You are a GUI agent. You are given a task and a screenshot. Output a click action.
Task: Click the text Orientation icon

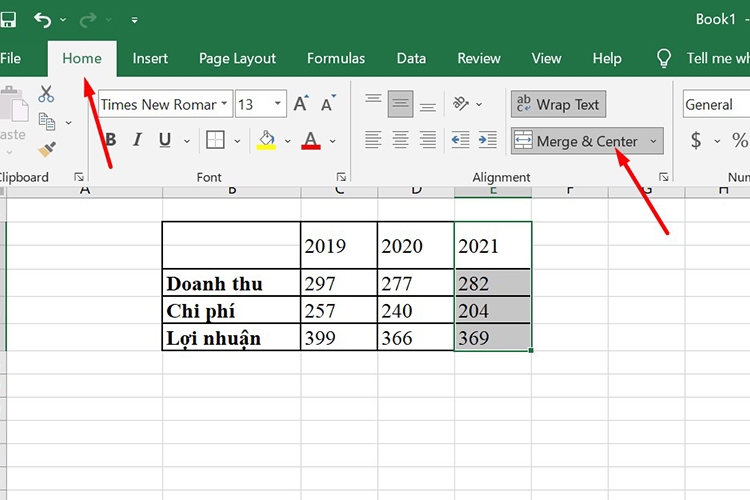[x=461, y=103]
